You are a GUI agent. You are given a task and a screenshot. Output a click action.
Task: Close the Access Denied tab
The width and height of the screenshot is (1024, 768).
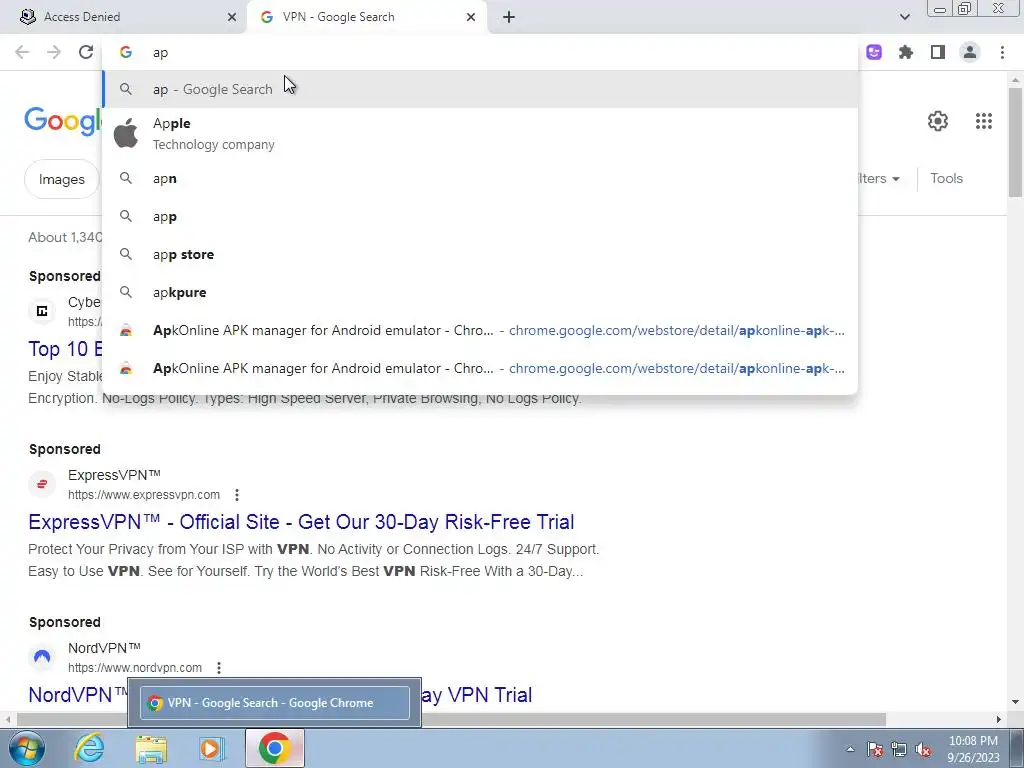[x=232, y=17]
